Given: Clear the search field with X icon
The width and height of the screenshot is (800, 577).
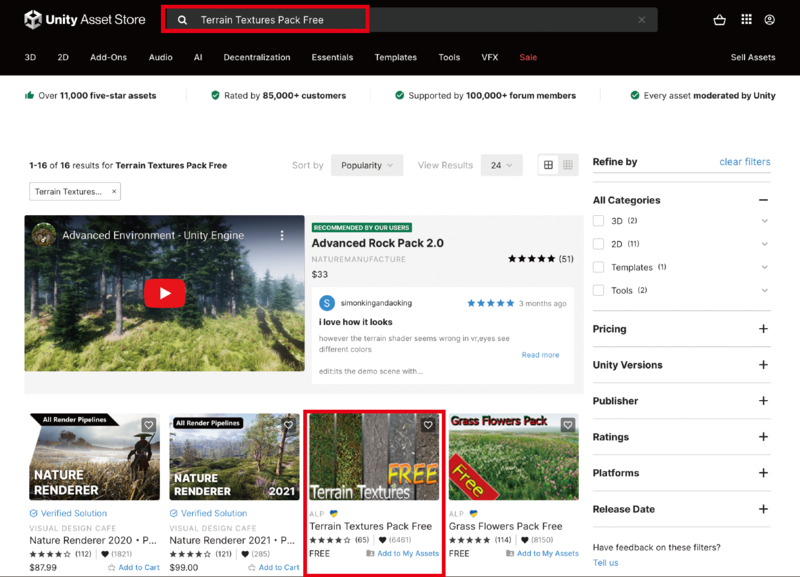Looking at the screenshot, I should 641,20.
